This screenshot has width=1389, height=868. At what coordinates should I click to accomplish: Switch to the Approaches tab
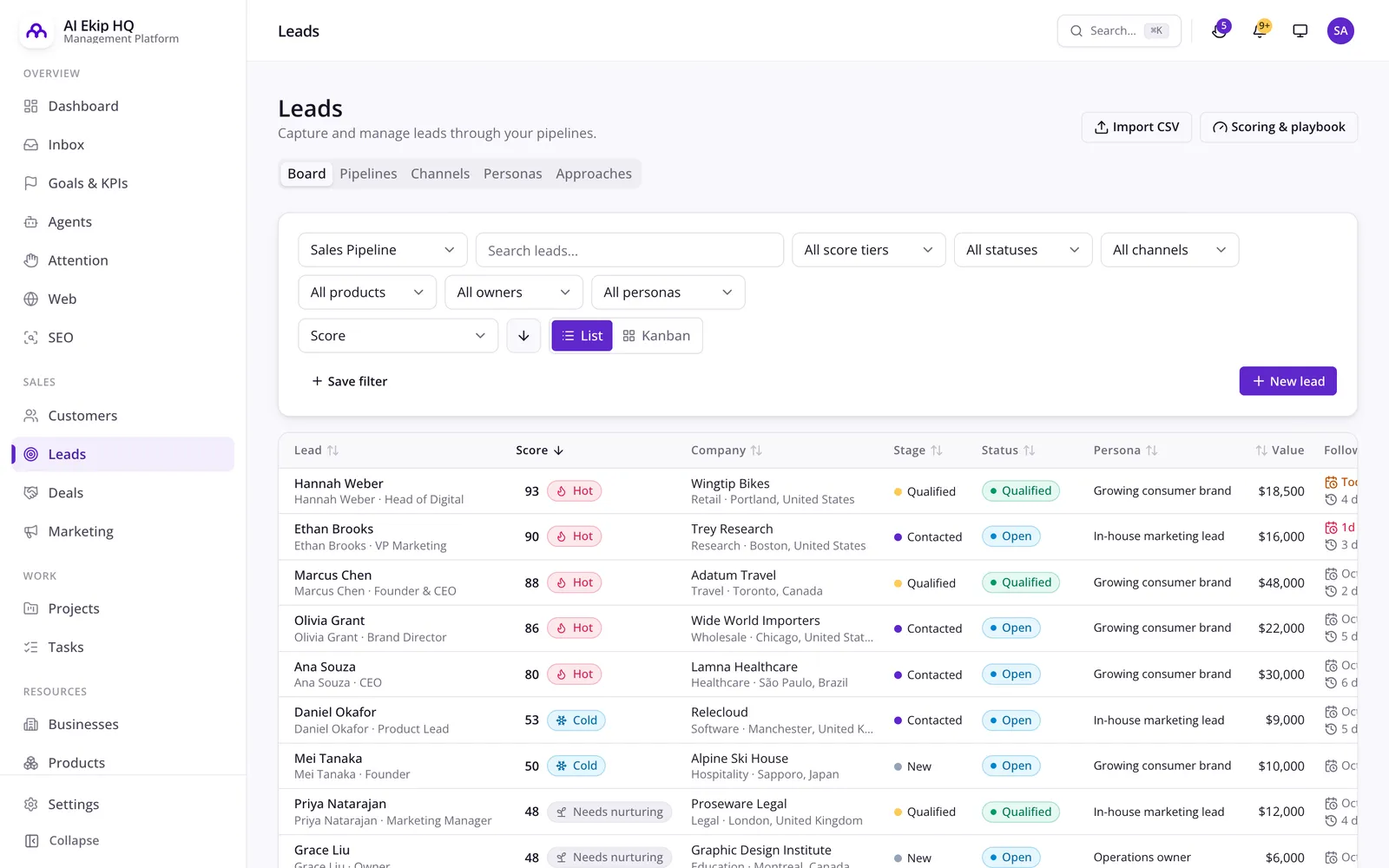[594, 174]
